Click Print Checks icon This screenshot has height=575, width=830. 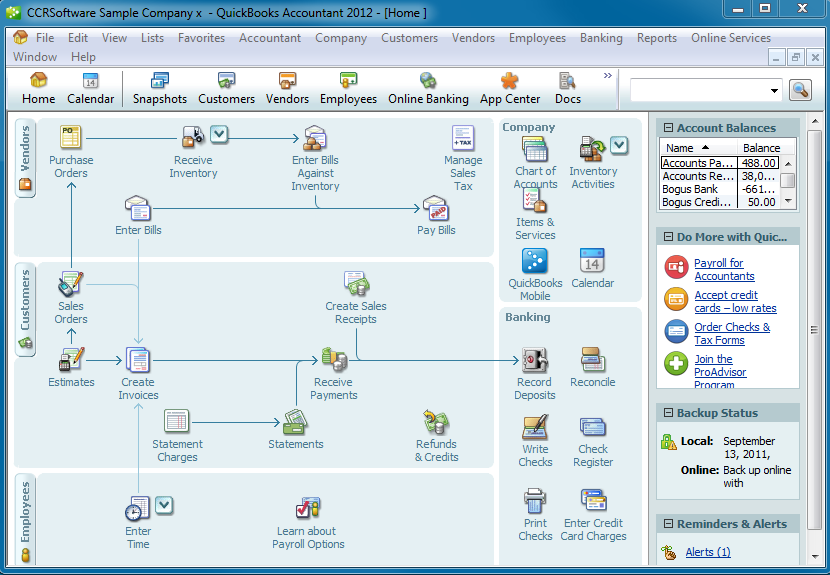click(x=535, y=501)
